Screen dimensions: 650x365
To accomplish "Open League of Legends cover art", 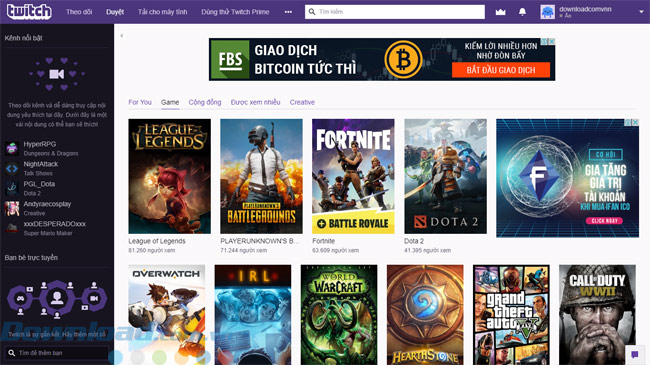I will tap(170, 176).
